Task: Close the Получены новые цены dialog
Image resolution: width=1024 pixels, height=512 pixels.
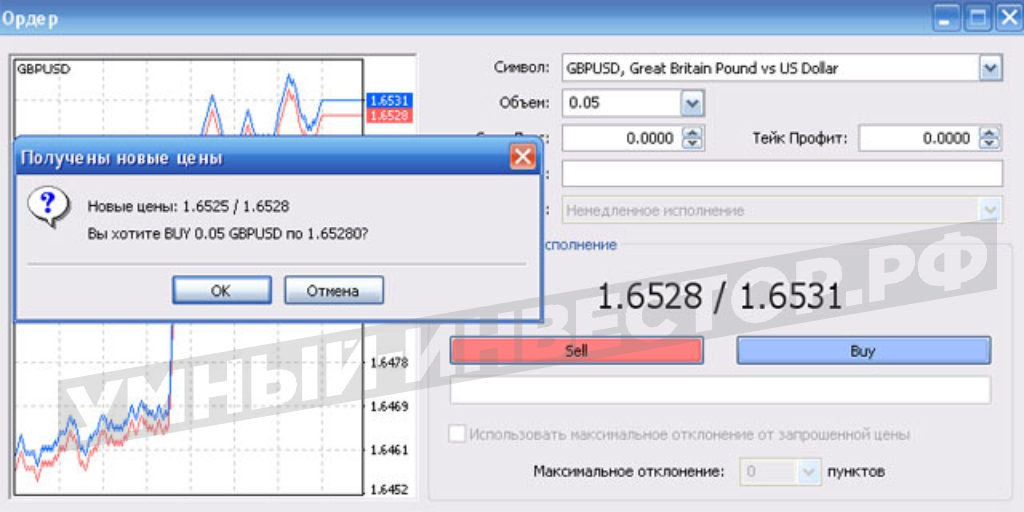Action: click(x=522, y=157)
